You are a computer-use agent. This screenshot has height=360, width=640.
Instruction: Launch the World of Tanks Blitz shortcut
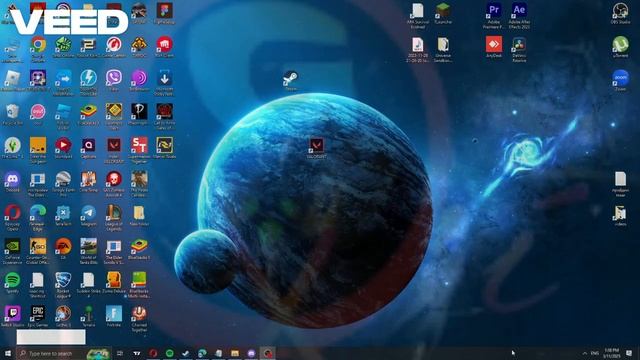(x=89, y=247)
